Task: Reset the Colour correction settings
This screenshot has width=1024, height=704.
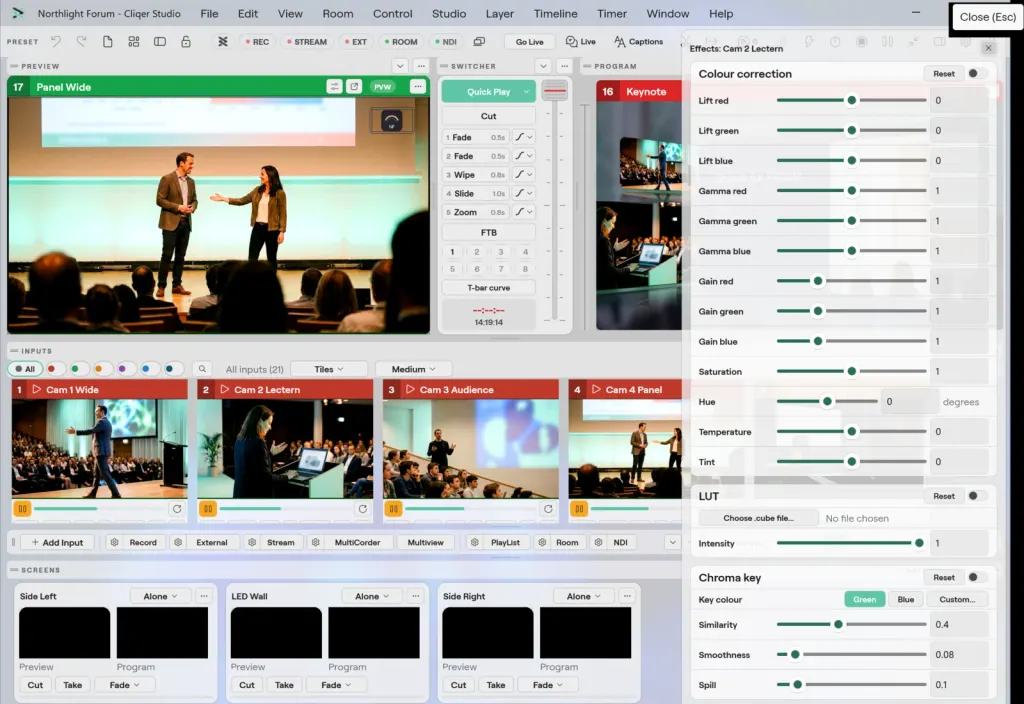Action: click(944, 74)
